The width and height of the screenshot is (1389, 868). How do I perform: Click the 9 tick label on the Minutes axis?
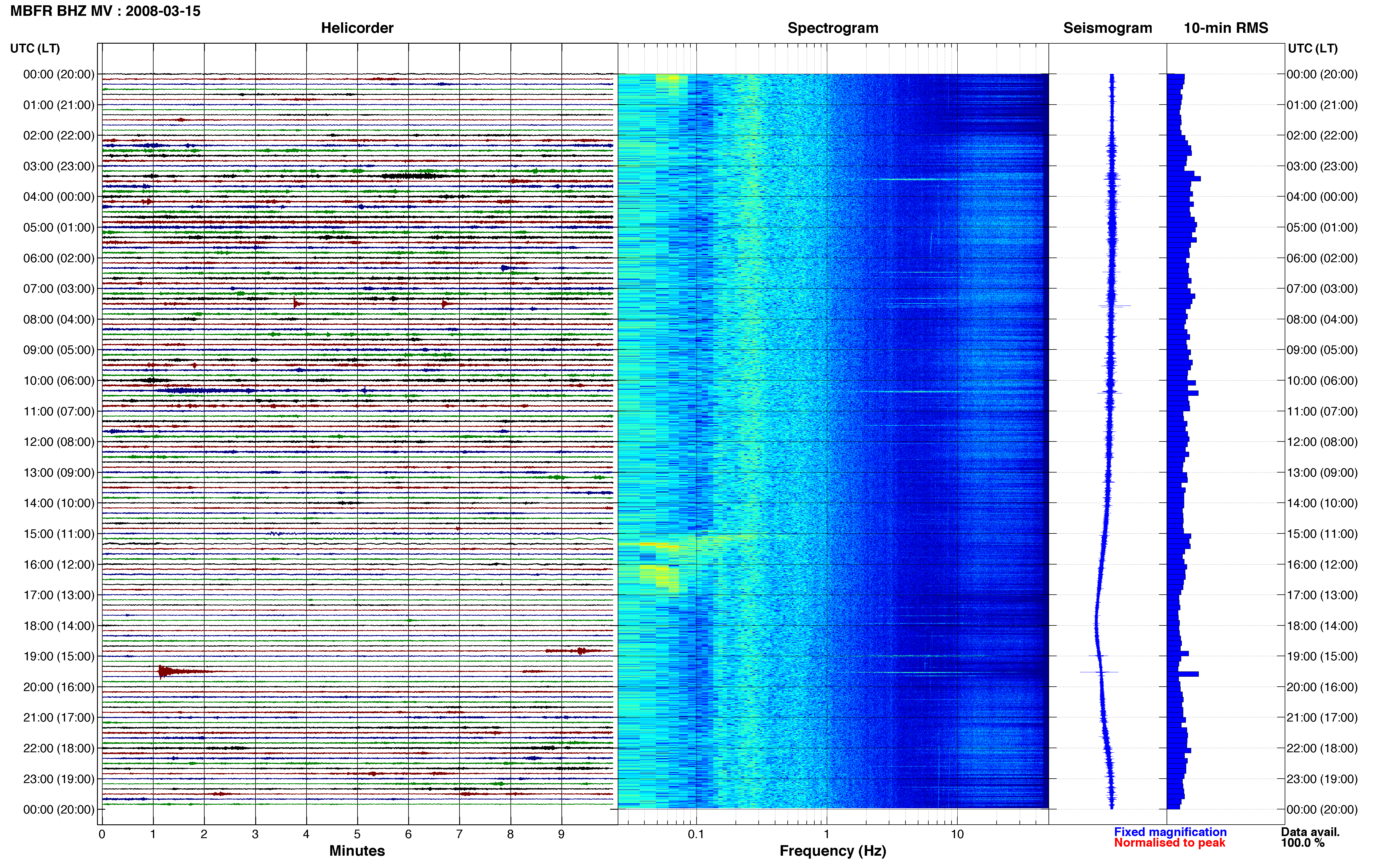(x=561, y=834)
